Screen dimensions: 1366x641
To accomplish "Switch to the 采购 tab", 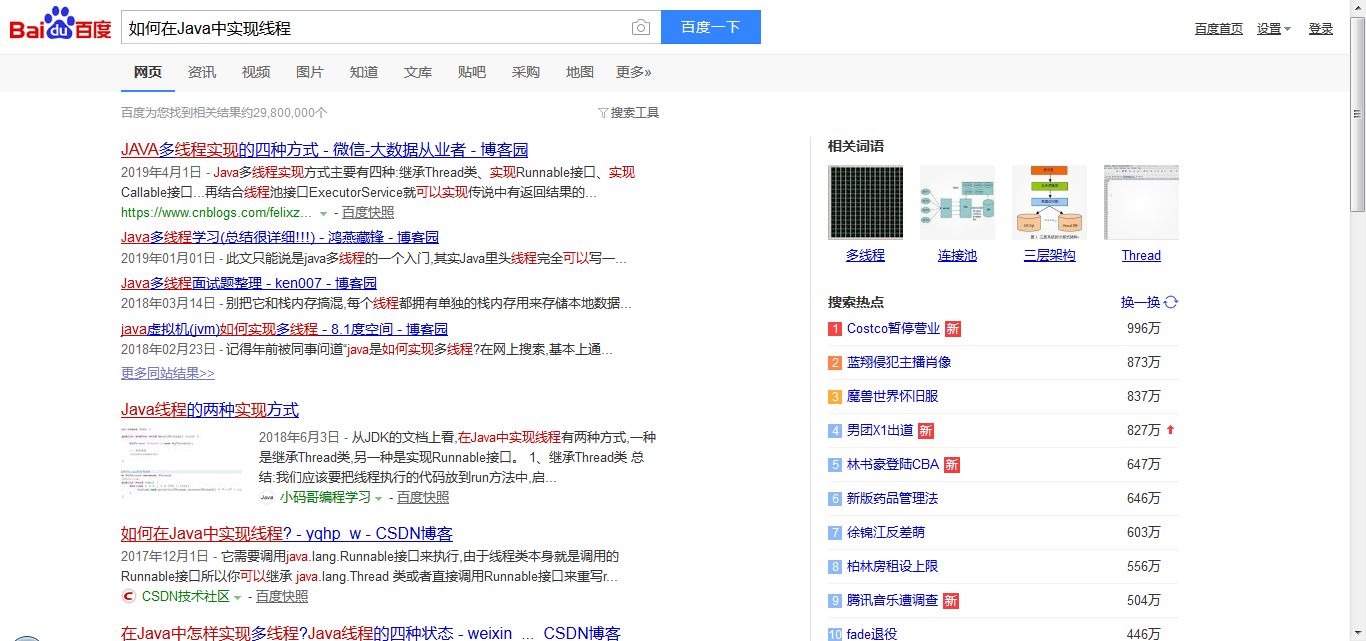I will click(x=526, y=72).
